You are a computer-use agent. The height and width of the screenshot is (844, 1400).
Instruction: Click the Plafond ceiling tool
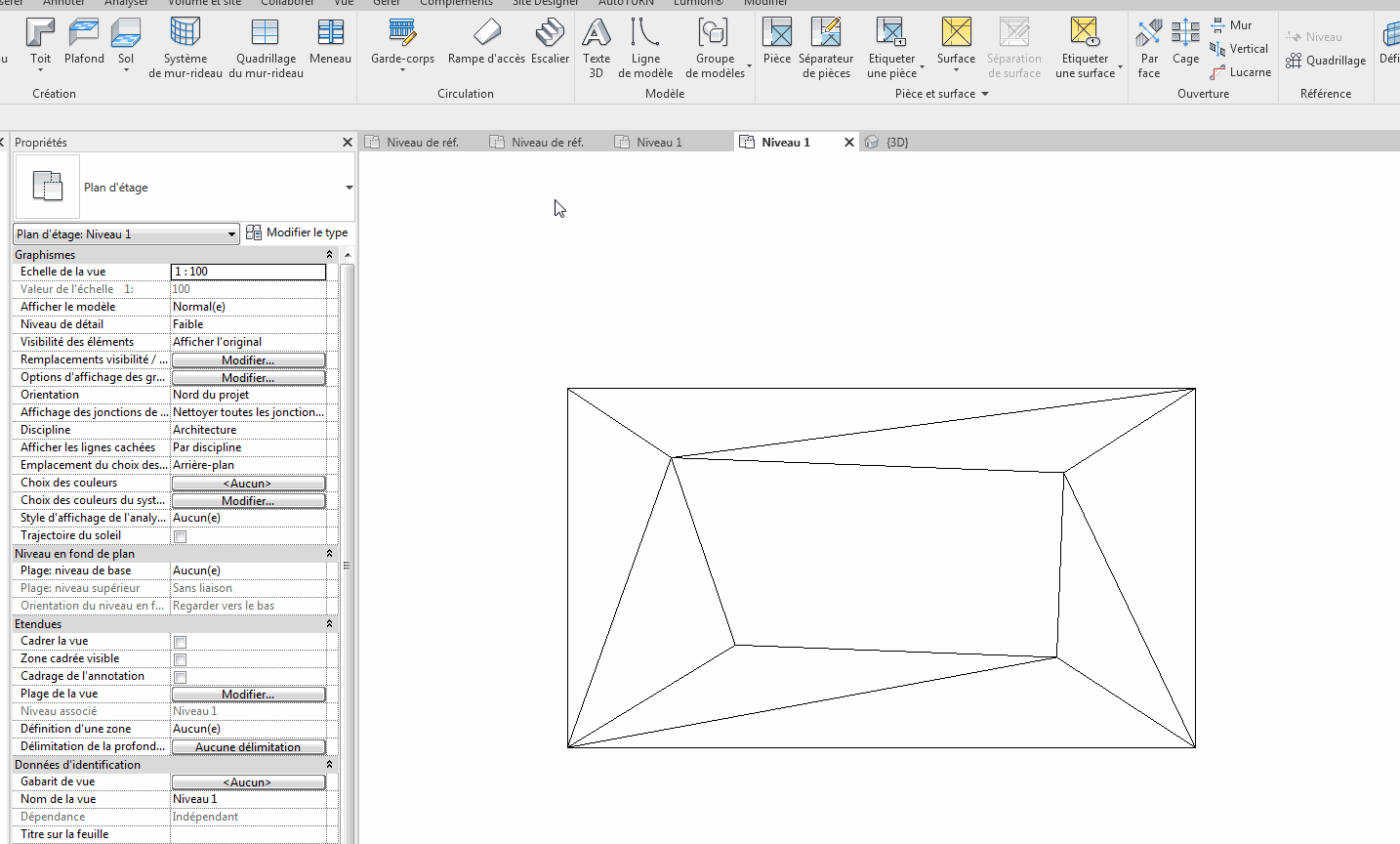(84, 42)
